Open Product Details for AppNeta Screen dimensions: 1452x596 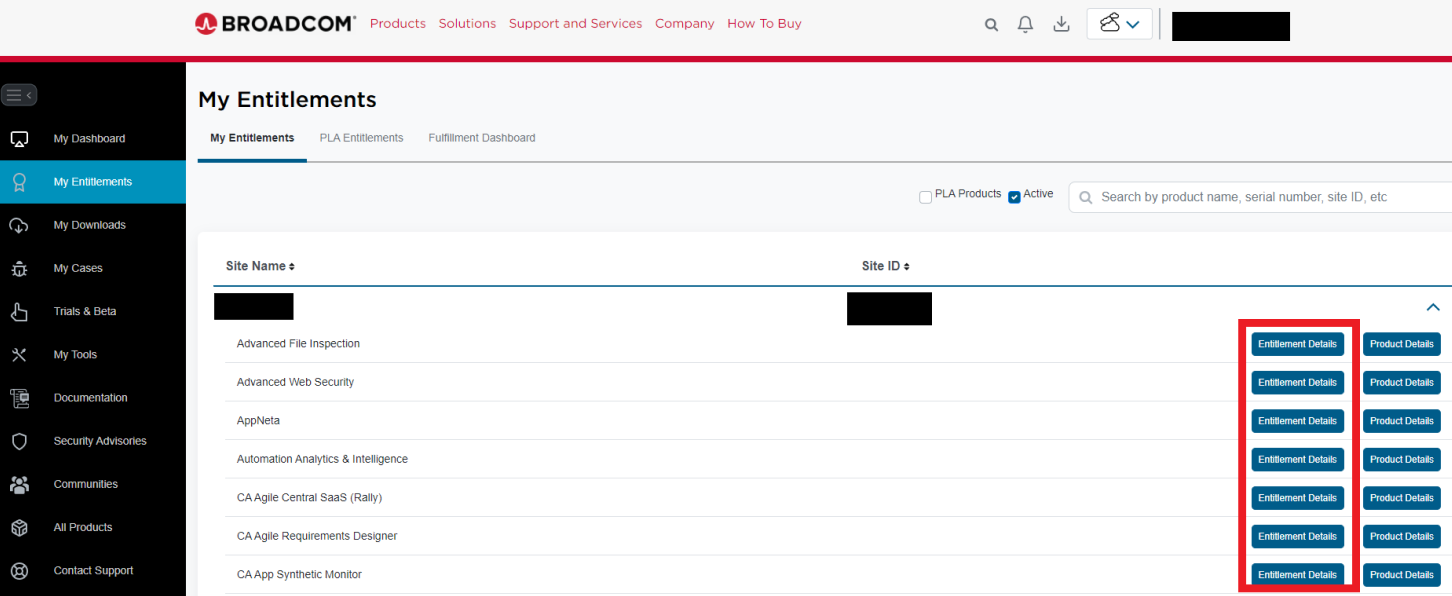[1402, 421]
